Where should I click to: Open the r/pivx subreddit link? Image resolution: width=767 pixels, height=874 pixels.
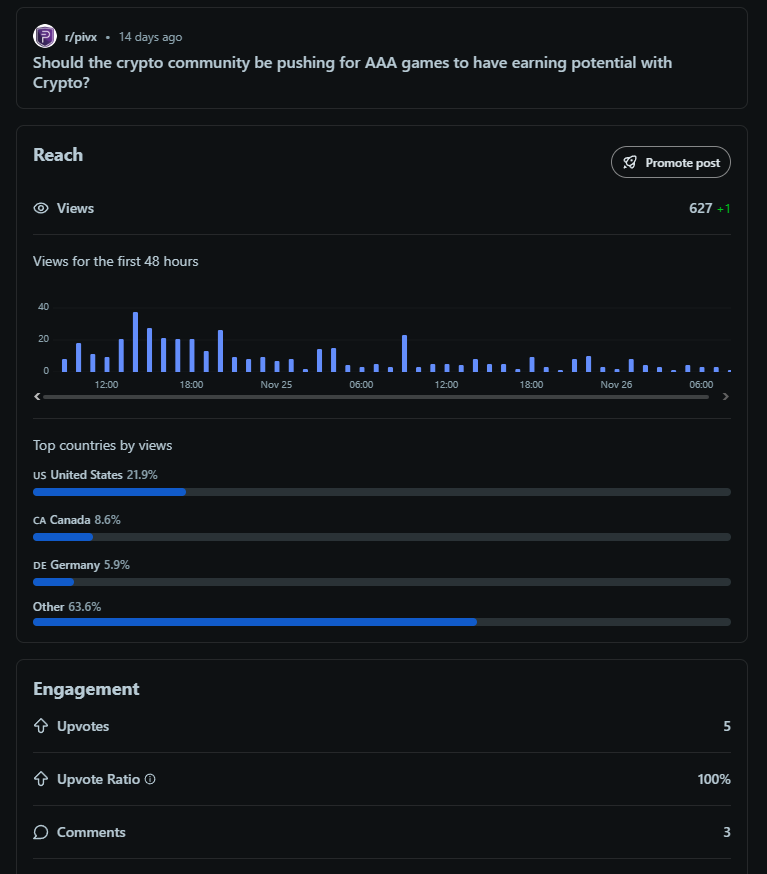pyautogui.click(x=81, y=37)
